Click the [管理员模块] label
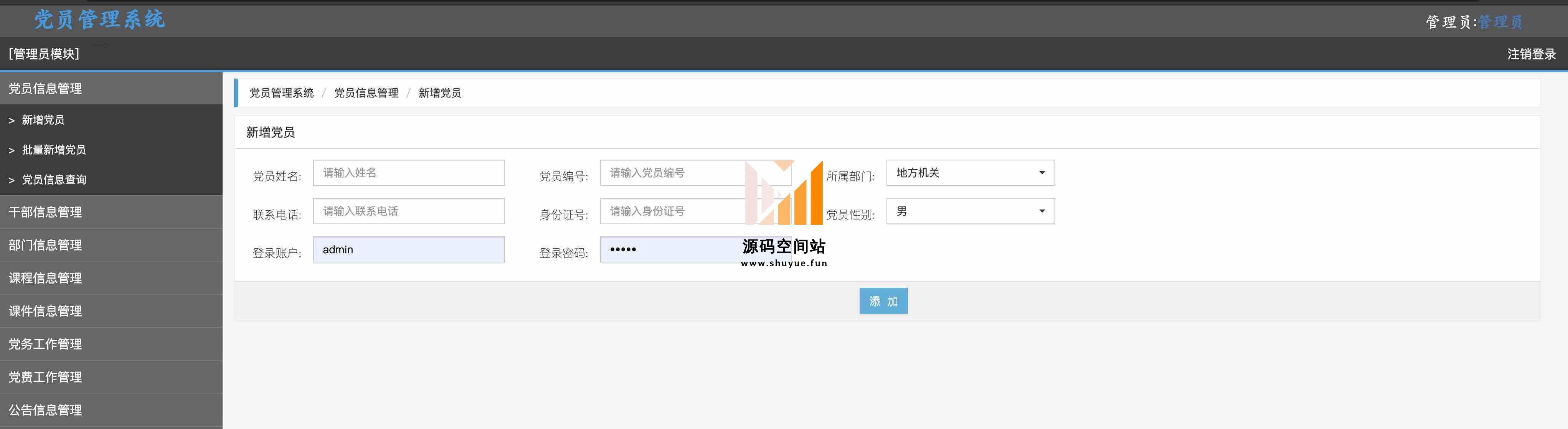This screenshot has width=1568, height=429. (44, 54)
